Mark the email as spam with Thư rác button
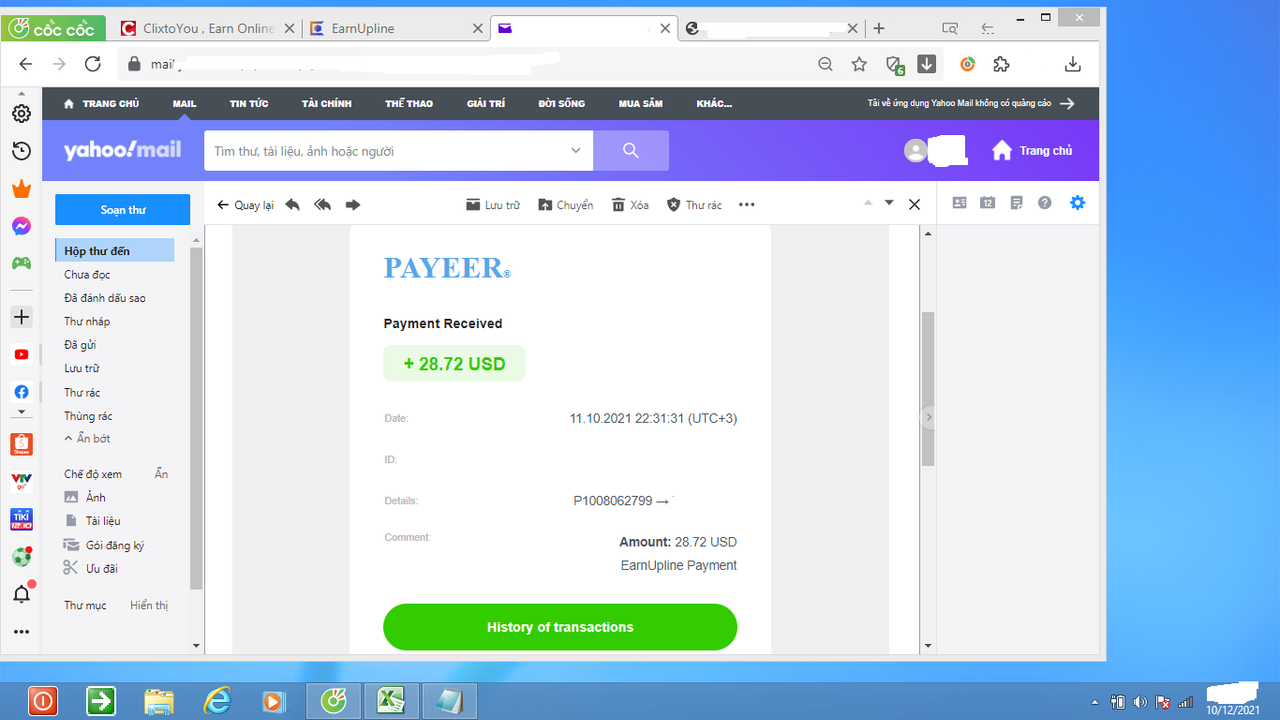The image size is (1280, 720). pyautogui.click(x=694, y=205)
